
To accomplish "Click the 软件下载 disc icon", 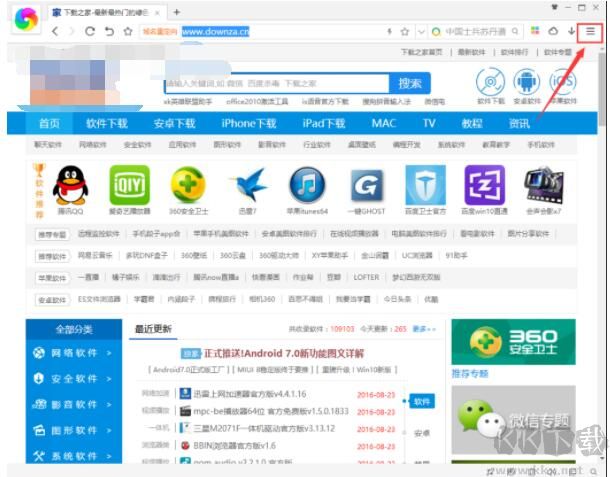I will click(491, 81).
